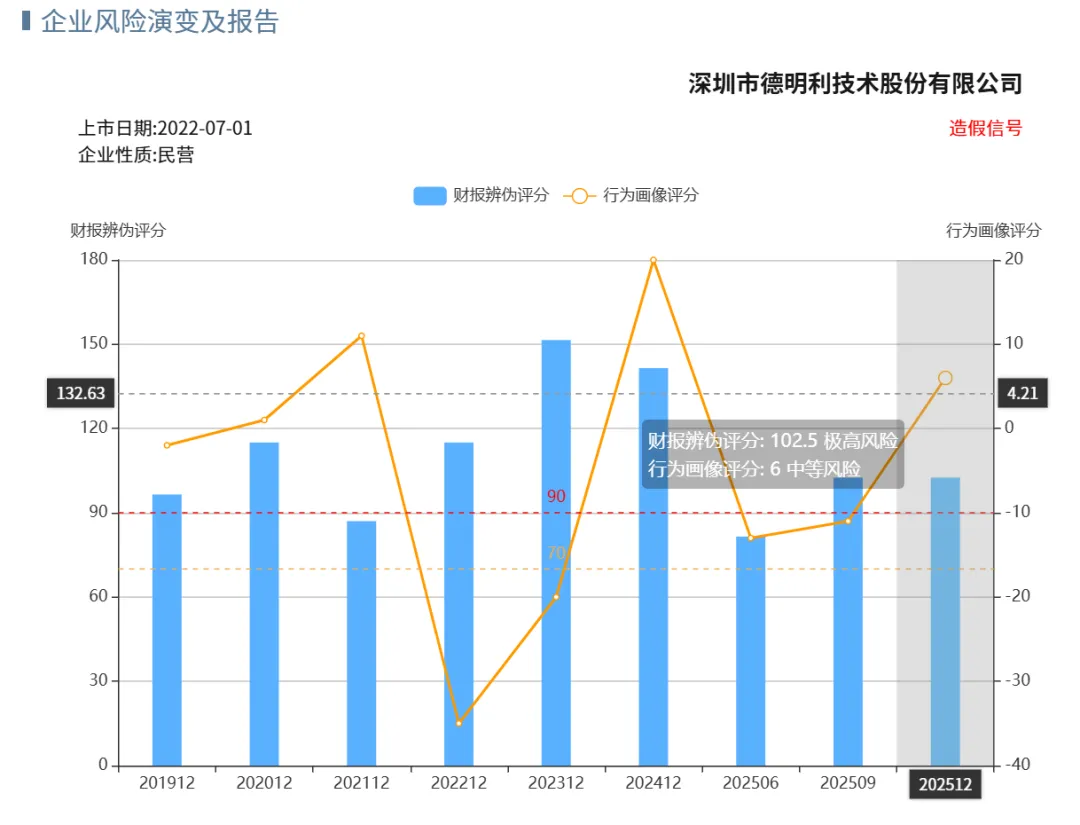Image resolution: width=1080 pixels, height=825 pixels.
Task: Click the 202509 x-axis label
Action: pyautogui.click(x=848, y=783)
